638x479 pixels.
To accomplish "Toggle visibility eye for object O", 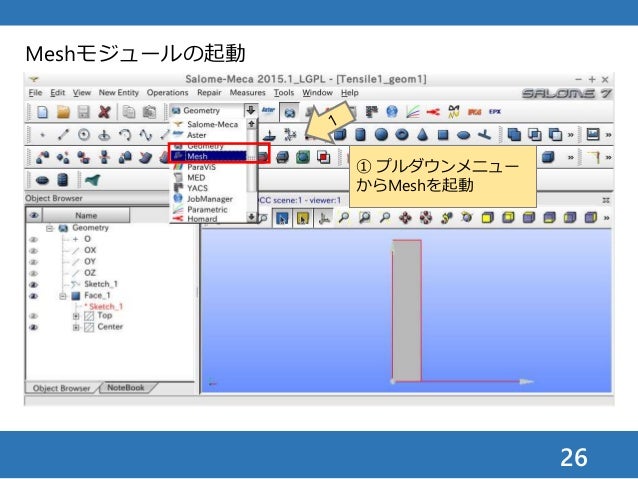I will pyautogui.click(x=33, y=239).
